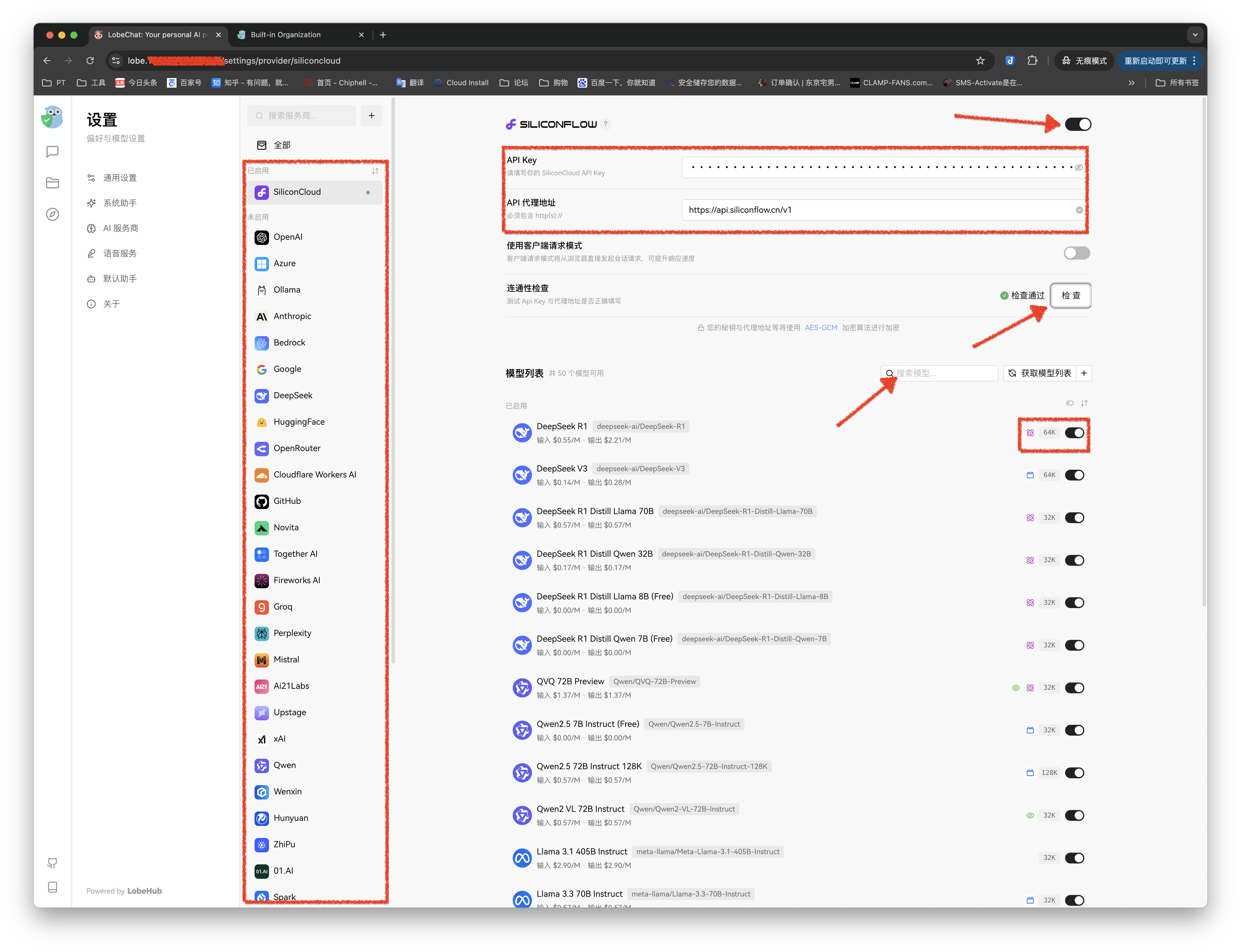Select the OpenAI provider
Screen dimensions: 1241x952
(x=315, y=237)
